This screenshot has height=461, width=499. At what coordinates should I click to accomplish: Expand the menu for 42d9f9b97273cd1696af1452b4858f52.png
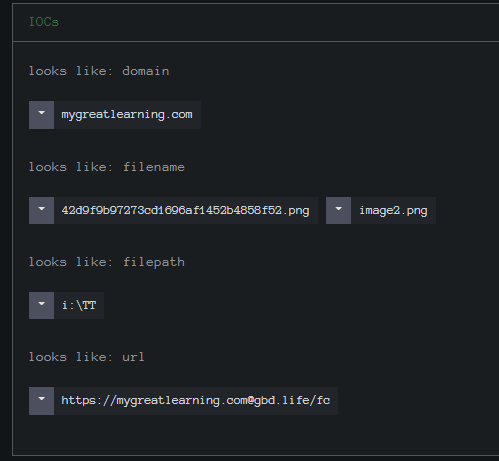[41, 210]
